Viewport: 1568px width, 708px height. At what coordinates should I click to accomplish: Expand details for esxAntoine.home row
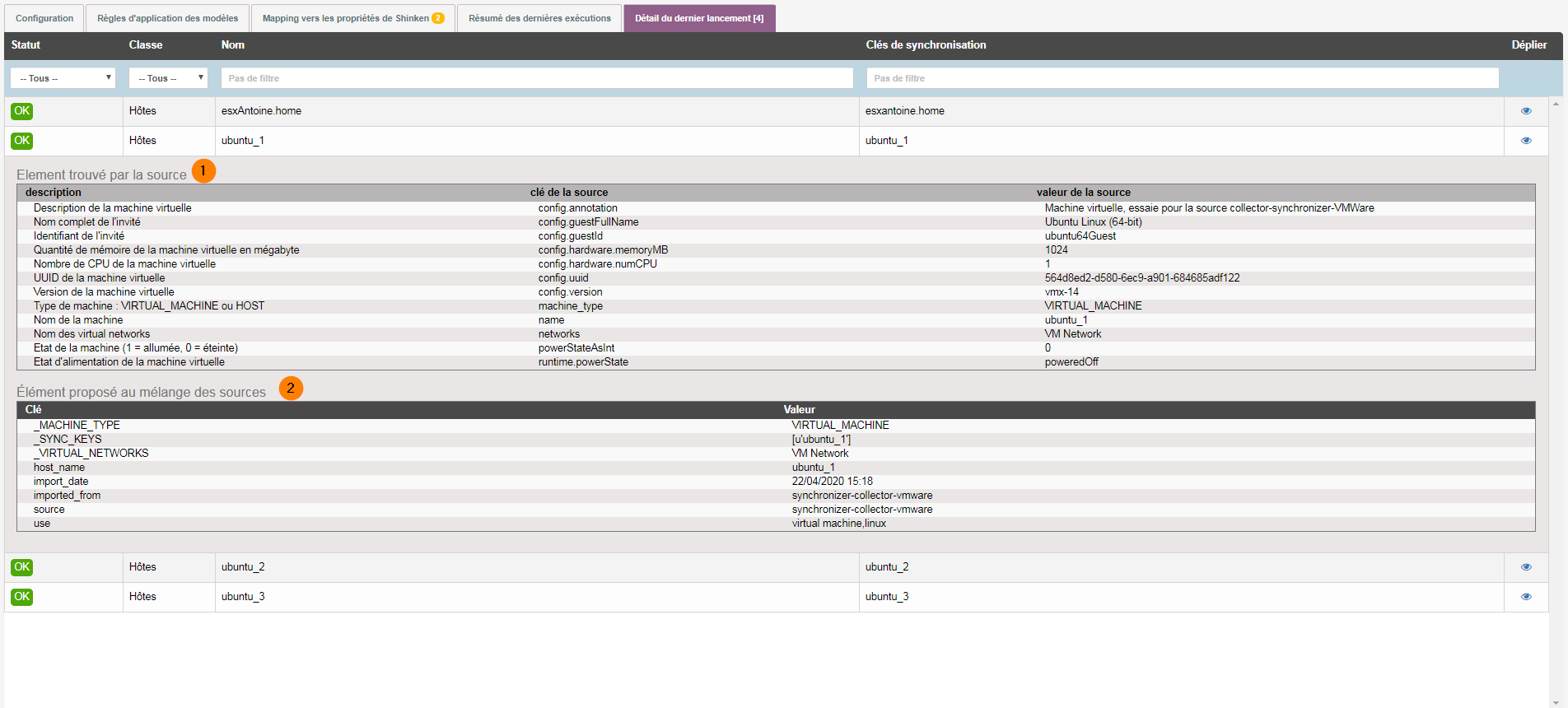[x=1525, y=111]
